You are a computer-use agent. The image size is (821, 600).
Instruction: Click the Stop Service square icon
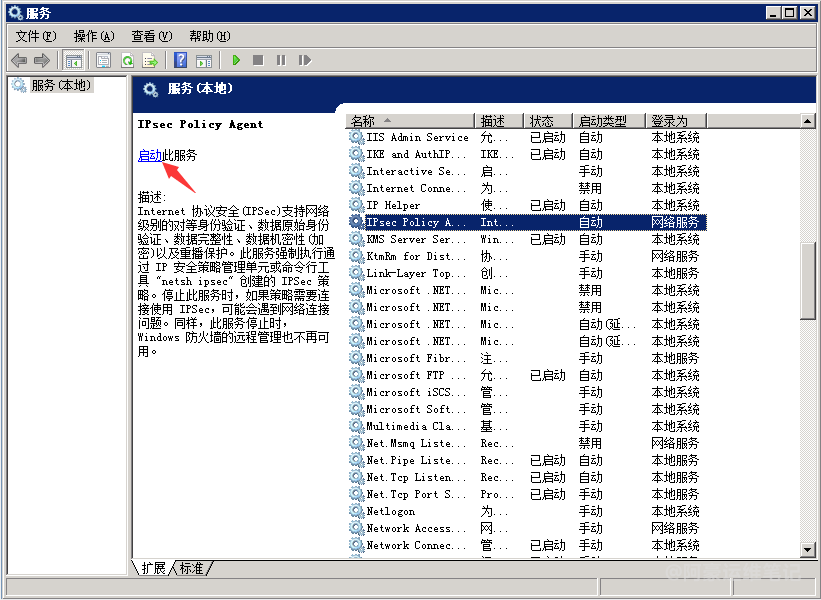(258, 60)
